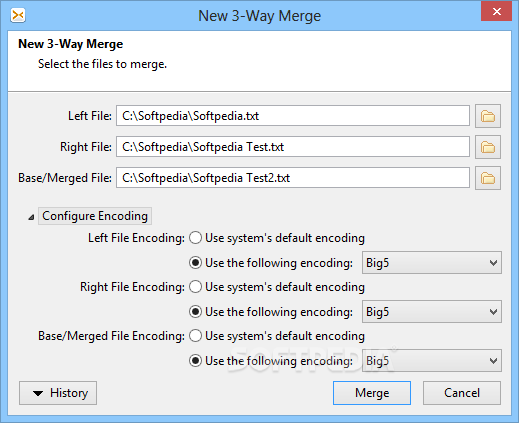Select system default encoding for Left File

(195, 238)
